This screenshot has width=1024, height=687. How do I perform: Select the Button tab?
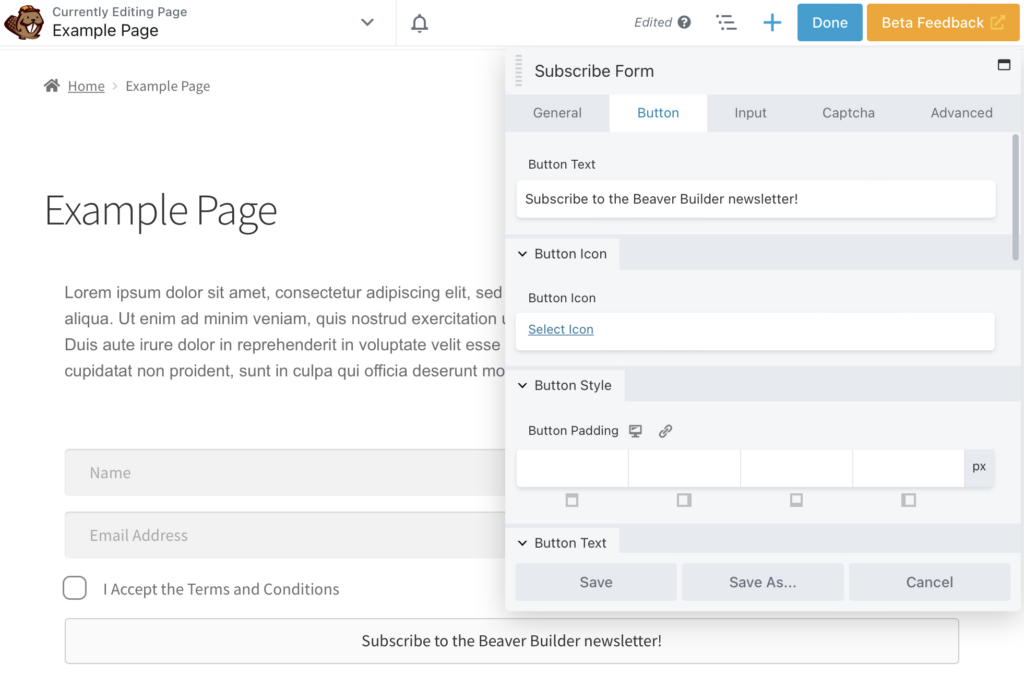tap(658, 113)
